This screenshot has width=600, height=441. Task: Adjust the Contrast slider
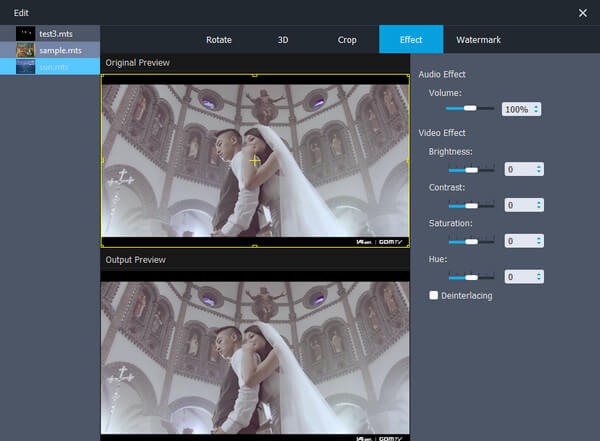coord(471,206)
